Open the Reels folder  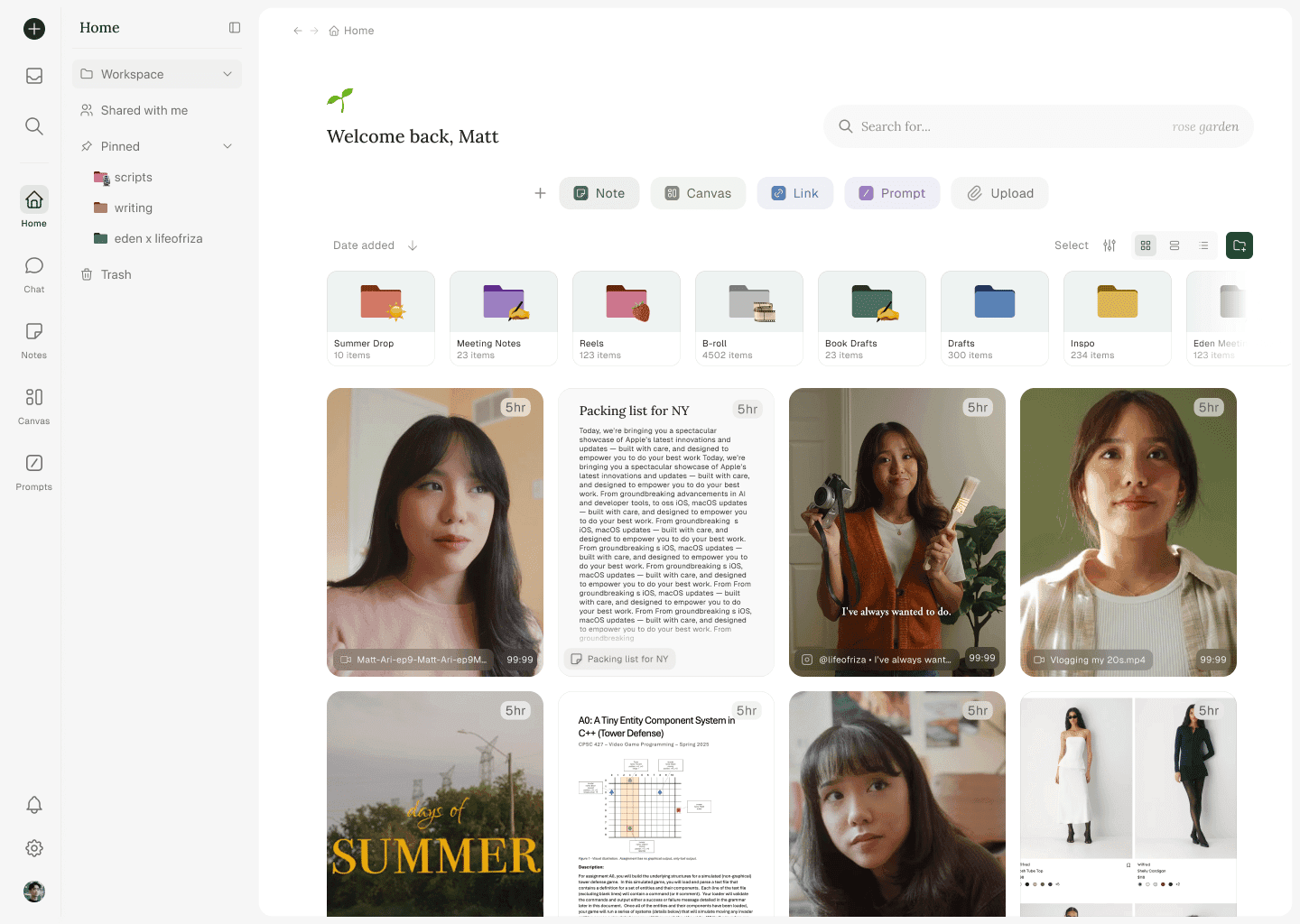tap(627, 319)
